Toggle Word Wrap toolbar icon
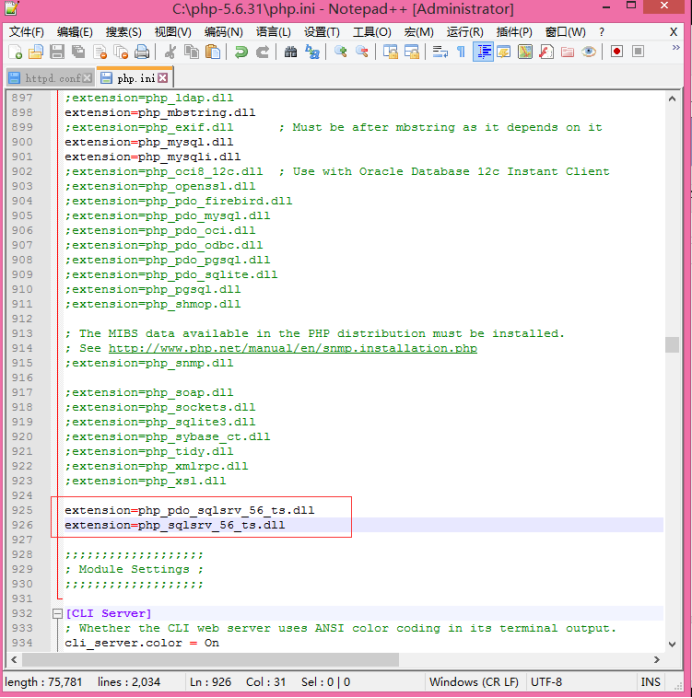The height and width of the screenshot is (698, 692). pos(441,52)
